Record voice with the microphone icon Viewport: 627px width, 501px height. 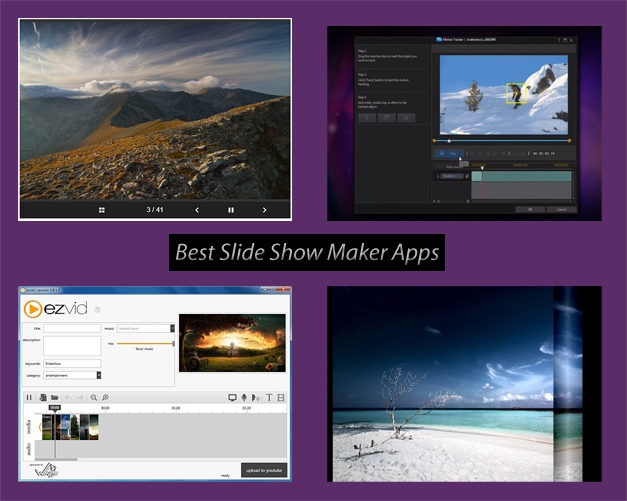245,397
